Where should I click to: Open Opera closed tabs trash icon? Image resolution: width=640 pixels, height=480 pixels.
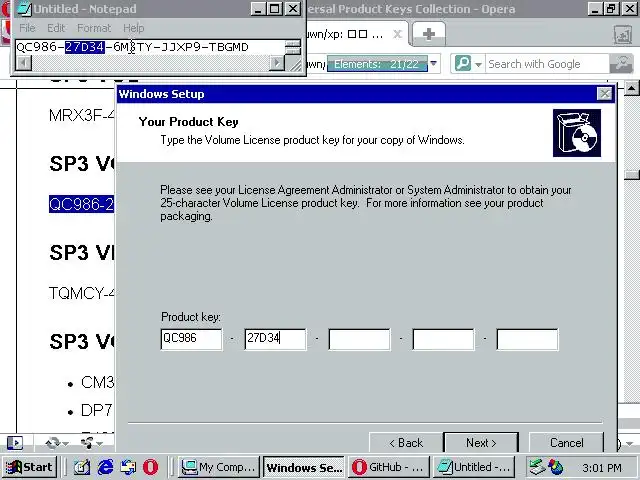coord(622,35)
